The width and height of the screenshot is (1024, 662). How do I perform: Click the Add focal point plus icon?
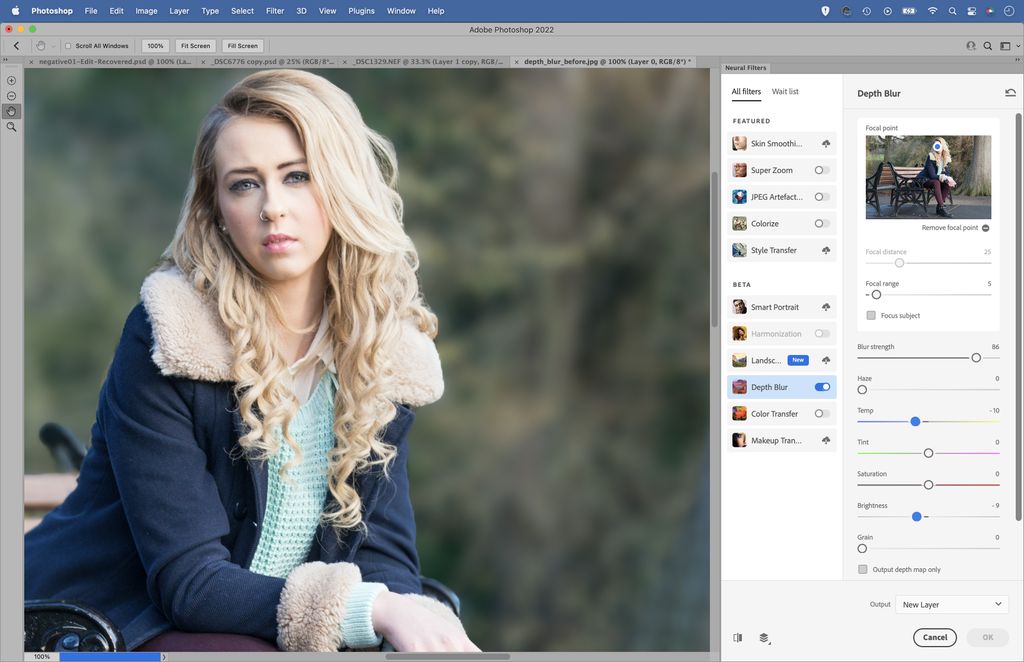pos(11,80)
